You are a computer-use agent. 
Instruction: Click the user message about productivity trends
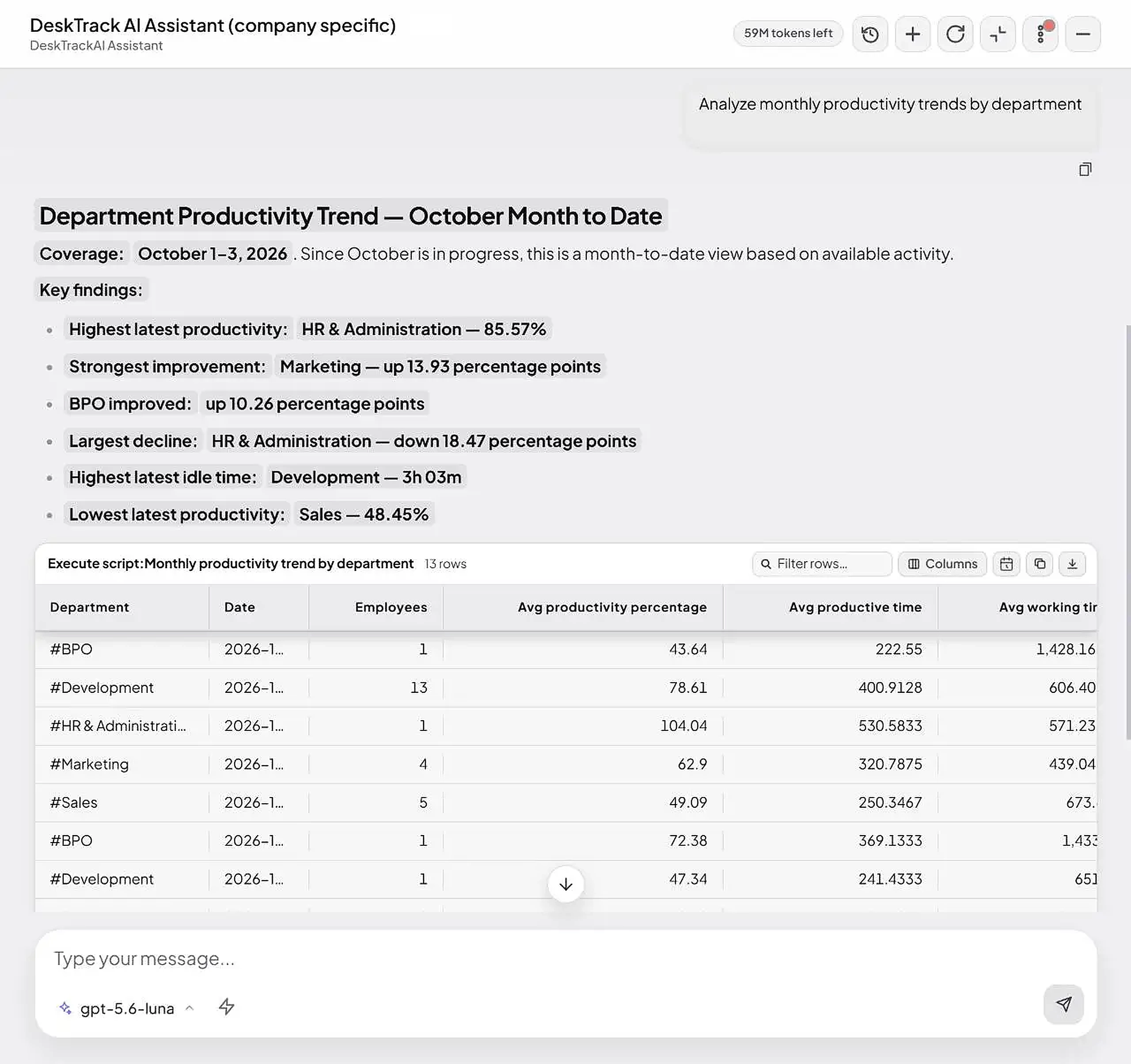pyautogui.click(x=890, y=104)
